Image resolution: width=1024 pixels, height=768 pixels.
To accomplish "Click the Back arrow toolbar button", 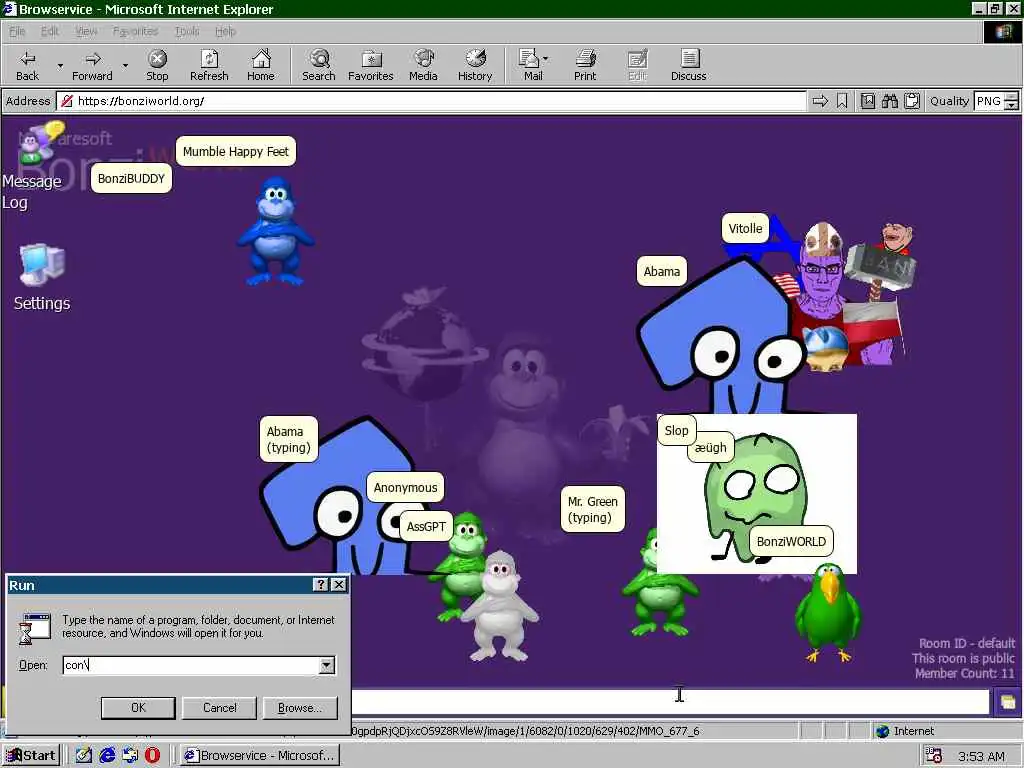I will click(x=27, y=65).
